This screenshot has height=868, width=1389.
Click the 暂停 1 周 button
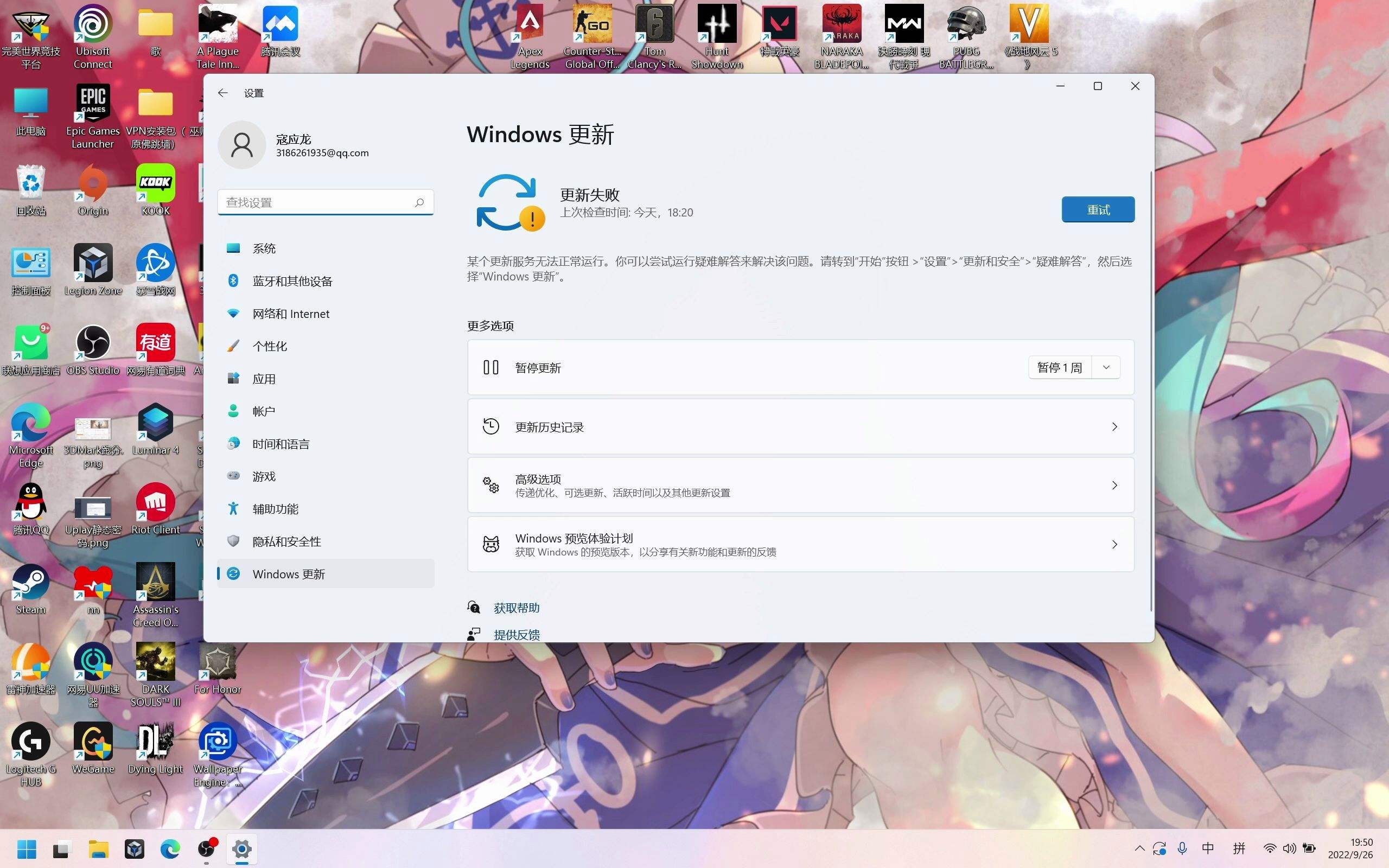click(x=1060, y=367)
